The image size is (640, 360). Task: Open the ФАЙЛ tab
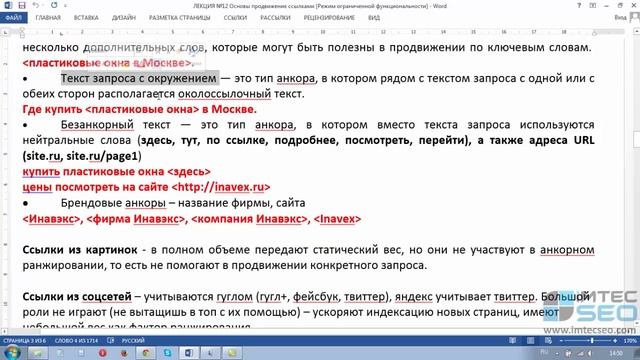pyautogui.click(x=14, y=18)
